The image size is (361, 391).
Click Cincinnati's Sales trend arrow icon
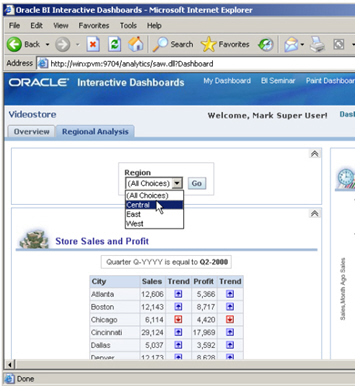(178, 332)
